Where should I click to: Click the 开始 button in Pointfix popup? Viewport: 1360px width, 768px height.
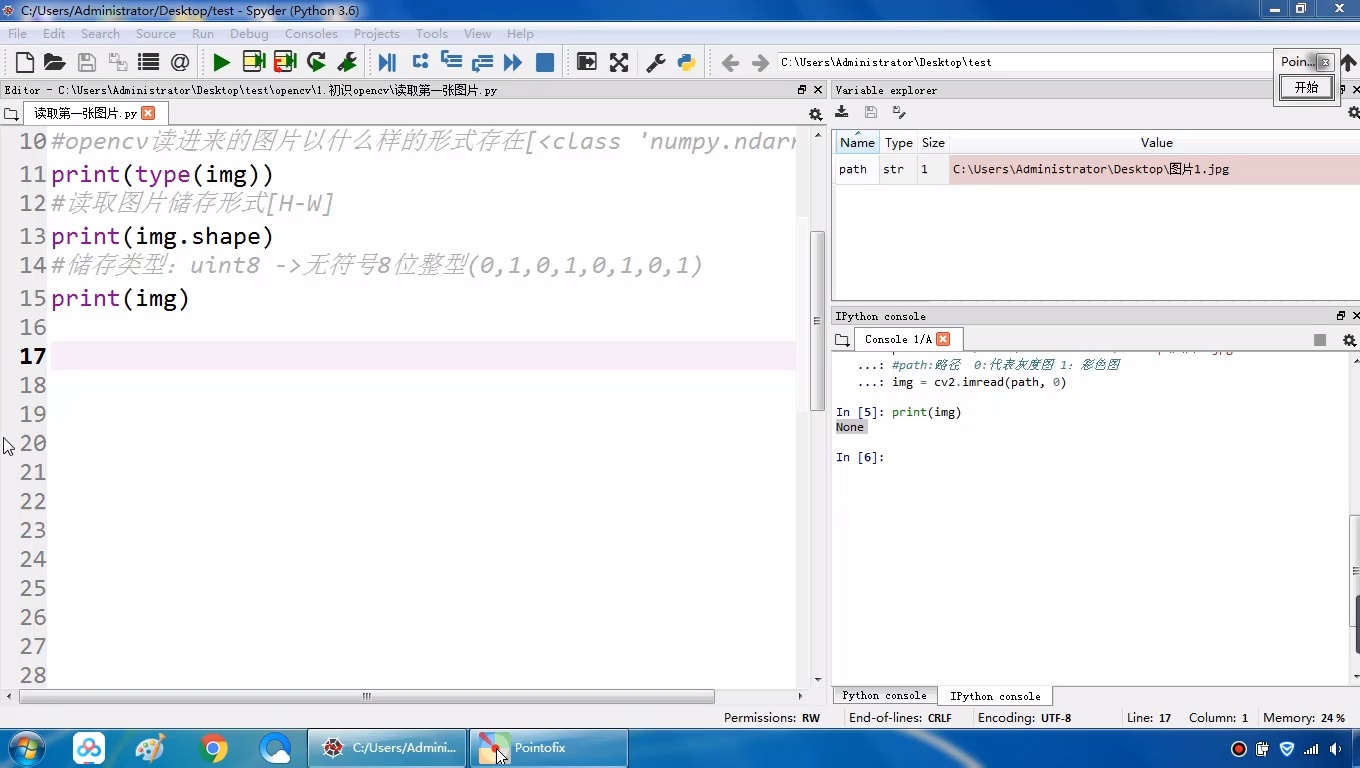point(1306,88)
